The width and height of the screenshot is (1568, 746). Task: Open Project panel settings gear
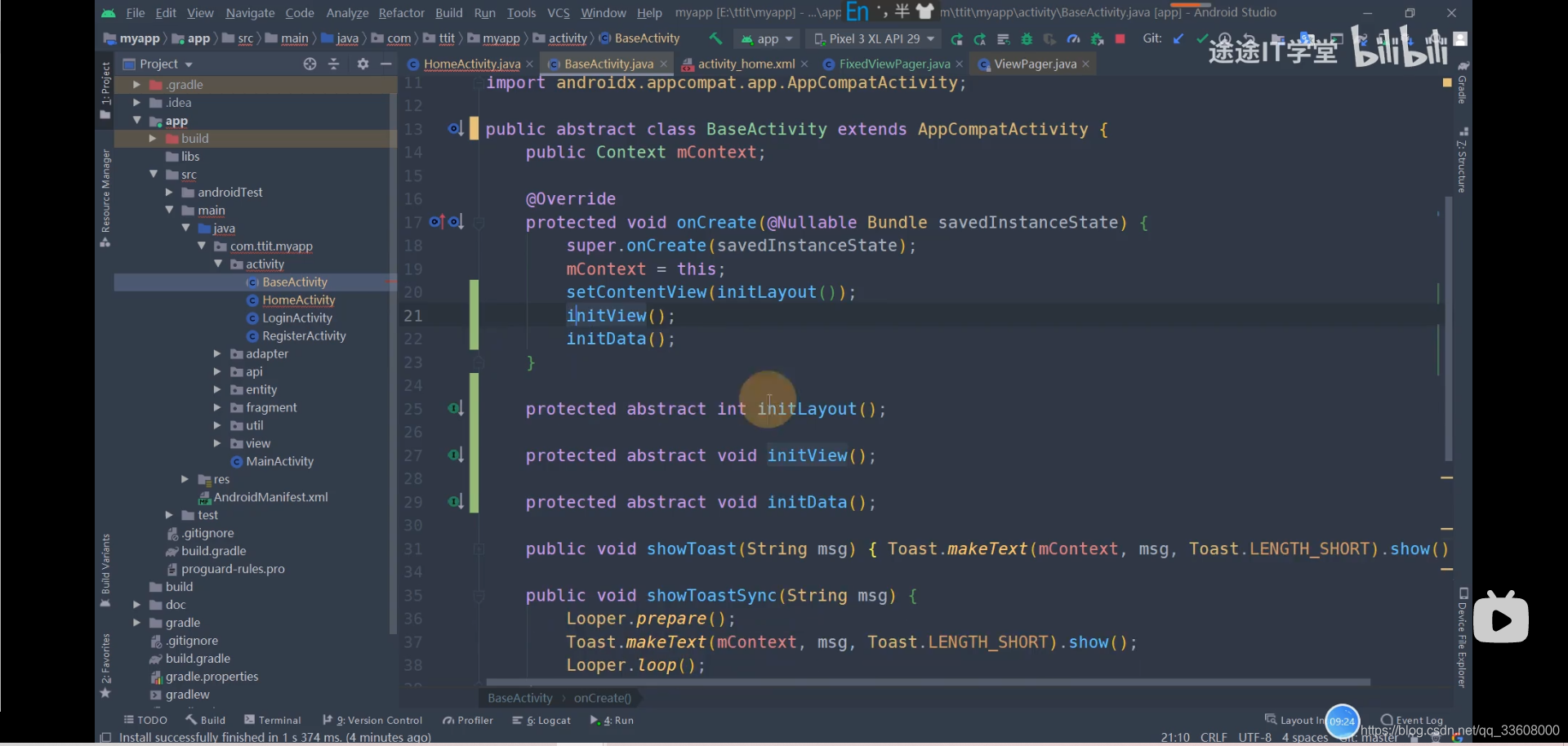(x=363, y=64)
